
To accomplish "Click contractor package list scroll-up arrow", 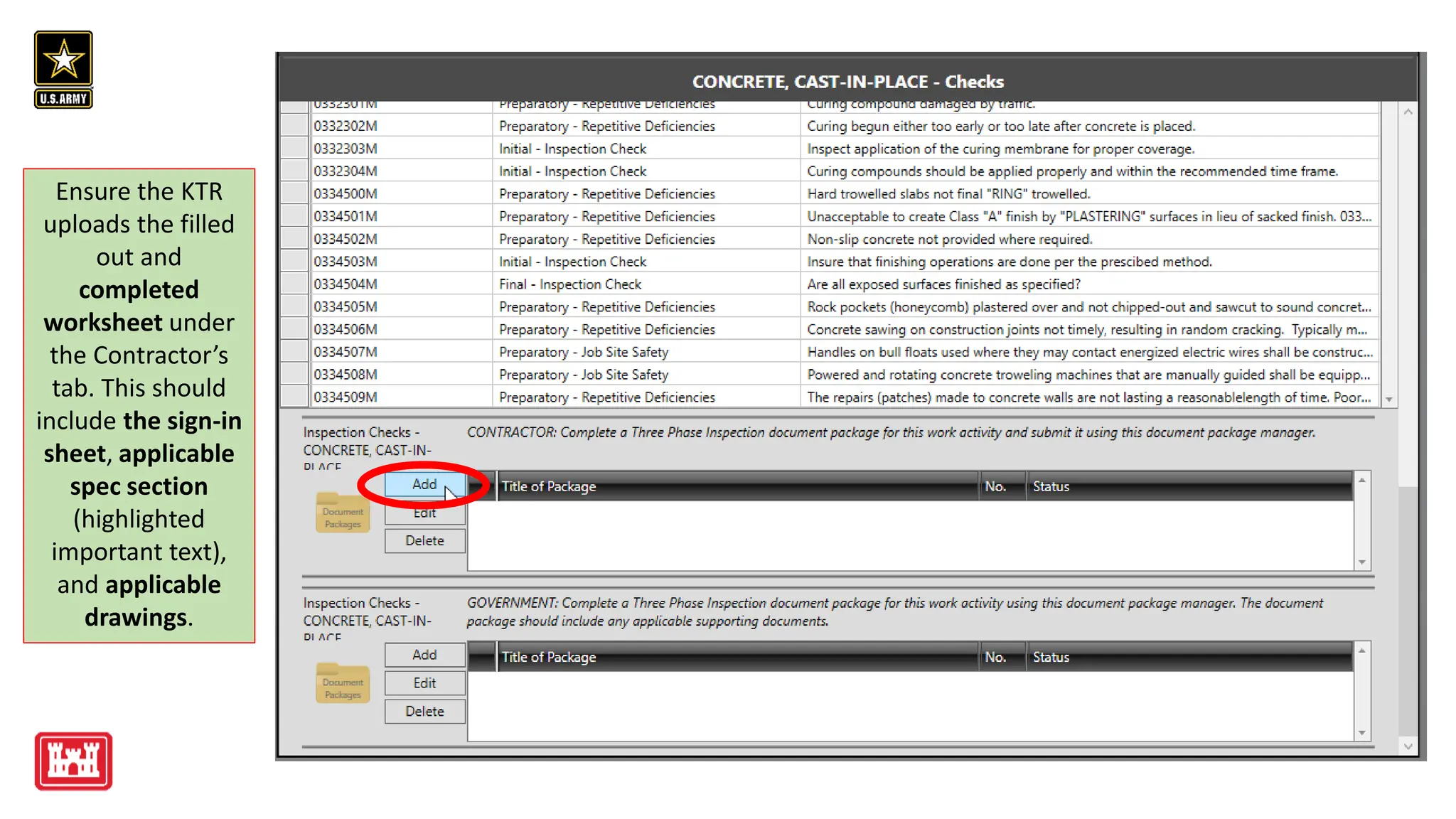I will click(1362, 481).
